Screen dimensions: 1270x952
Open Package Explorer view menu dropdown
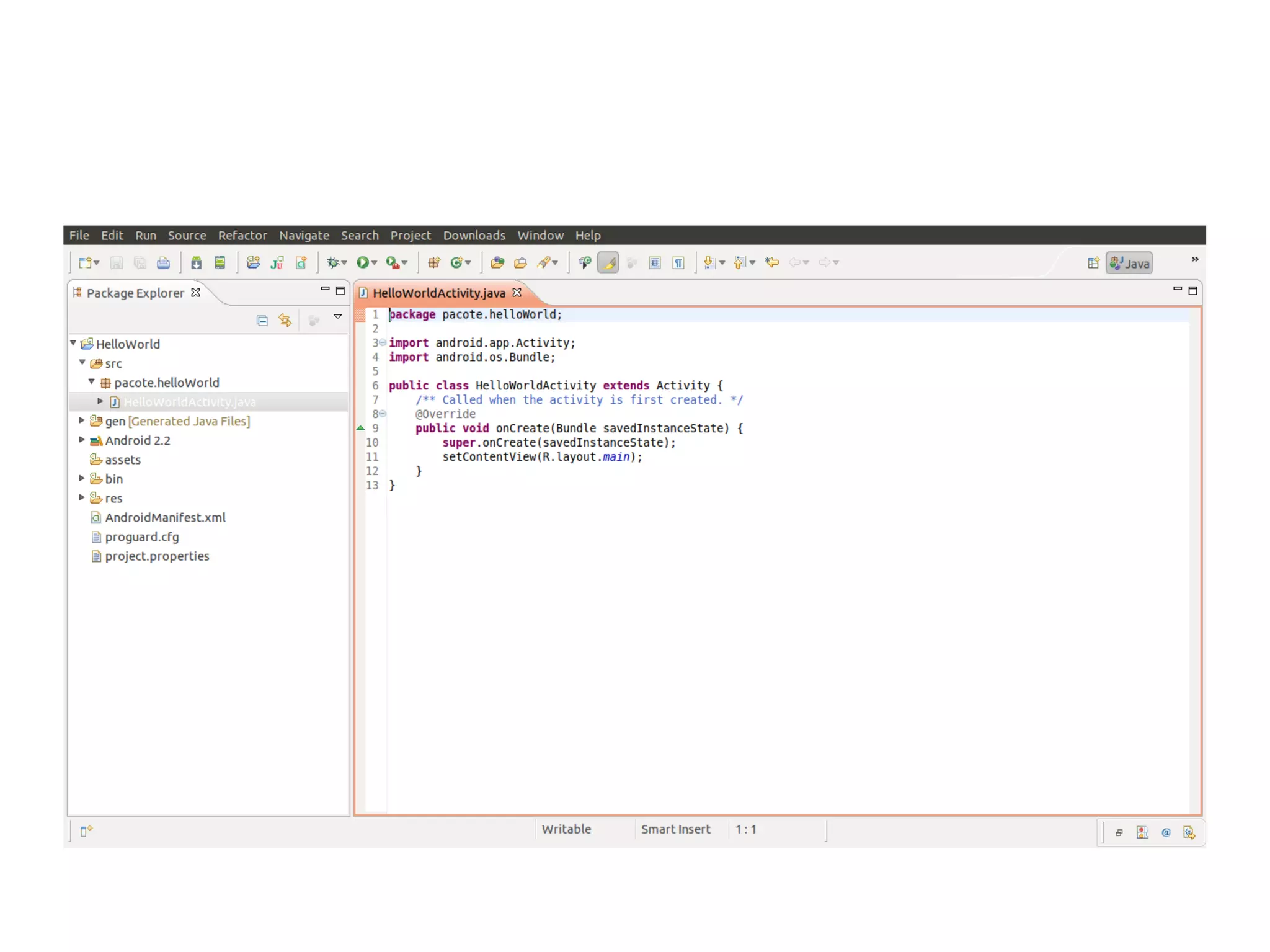[x=338, y=316]
